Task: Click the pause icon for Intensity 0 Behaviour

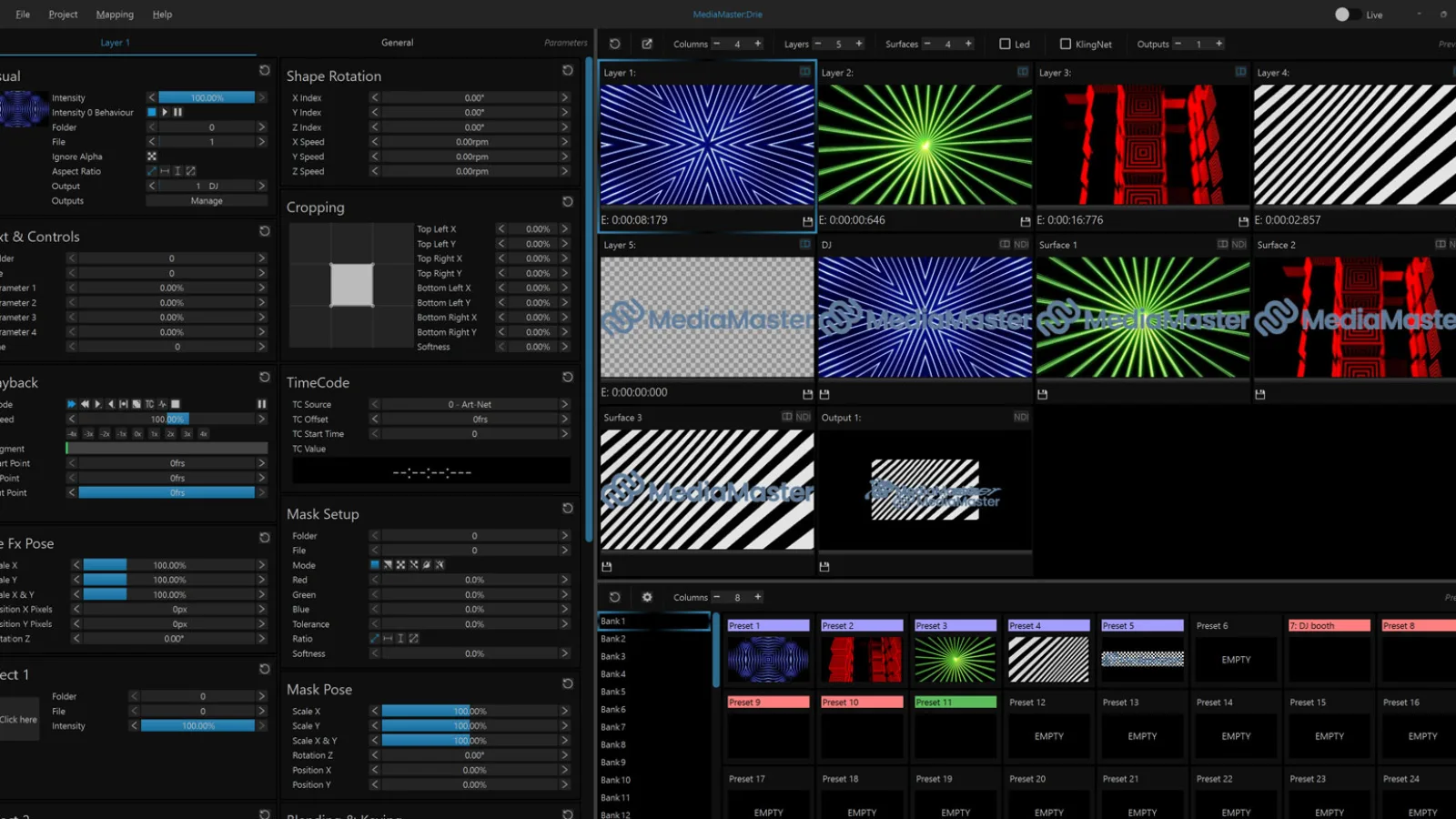Action: coord(178,112)
